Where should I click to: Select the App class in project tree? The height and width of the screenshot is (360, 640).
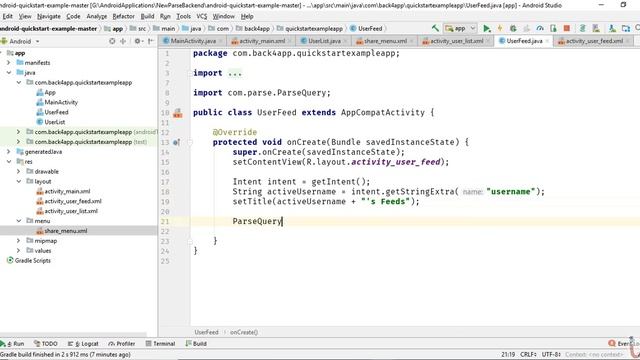pos(46,92)
